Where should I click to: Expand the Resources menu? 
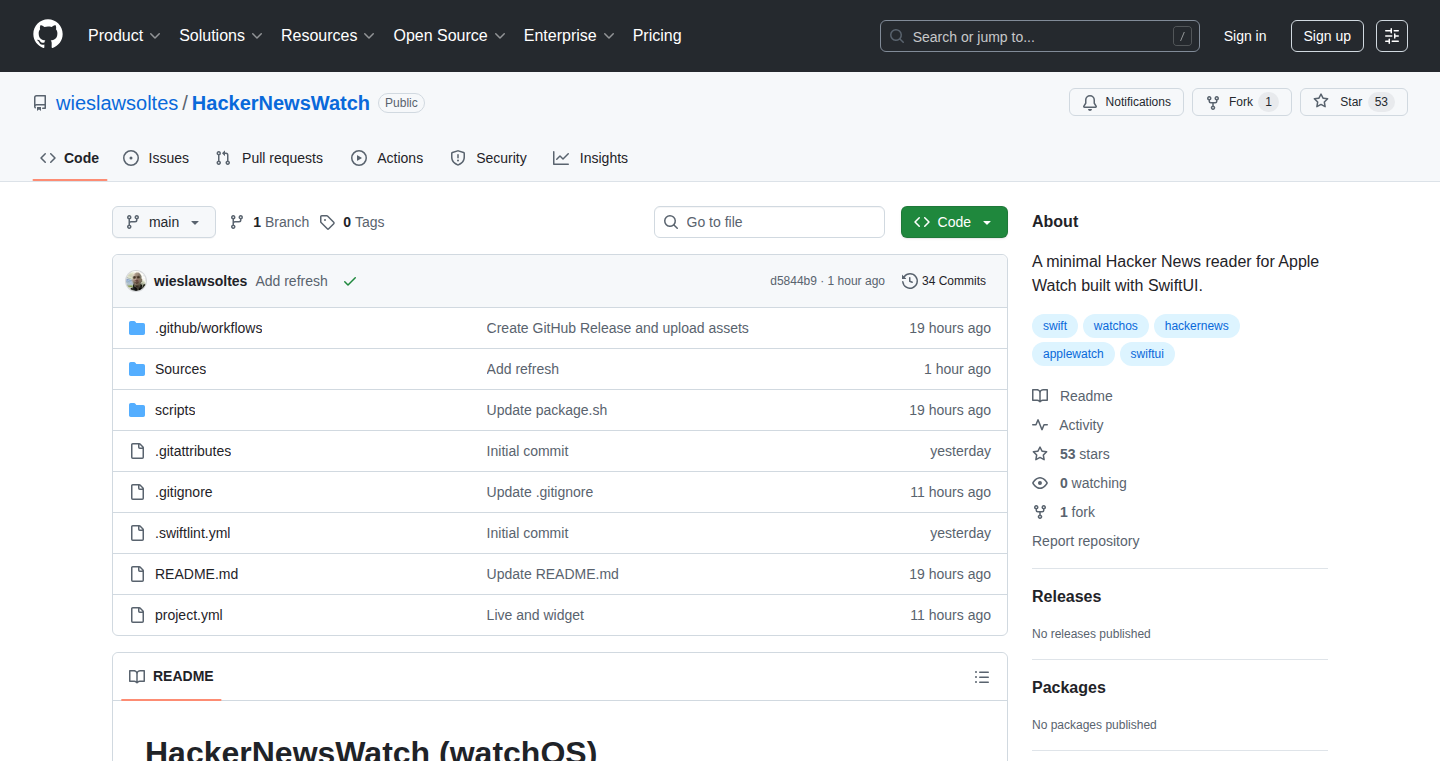[x=328, y=36]
